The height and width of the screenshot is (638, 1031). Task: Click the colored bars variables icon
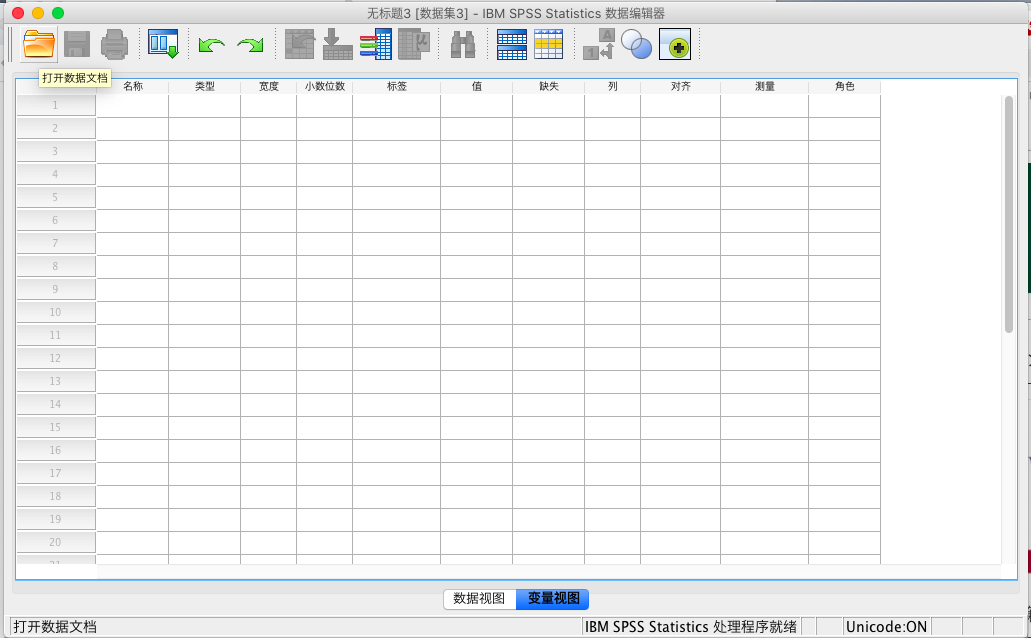pyautogui.click(x=375, y=45)
